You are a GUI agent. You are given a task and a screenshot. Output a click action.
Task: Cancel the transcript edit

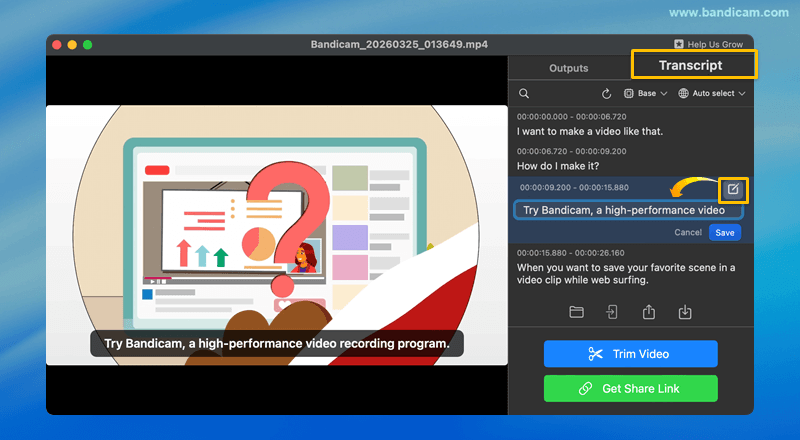688,232
